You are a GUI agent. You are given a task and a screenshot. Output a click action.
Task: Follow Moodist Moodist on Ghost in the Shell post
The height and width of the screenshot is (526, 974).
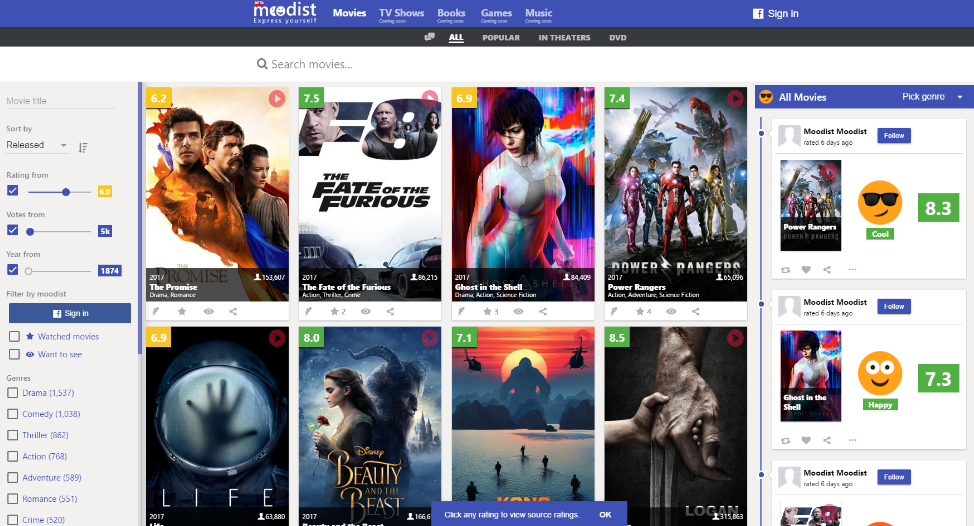(894, 306)
